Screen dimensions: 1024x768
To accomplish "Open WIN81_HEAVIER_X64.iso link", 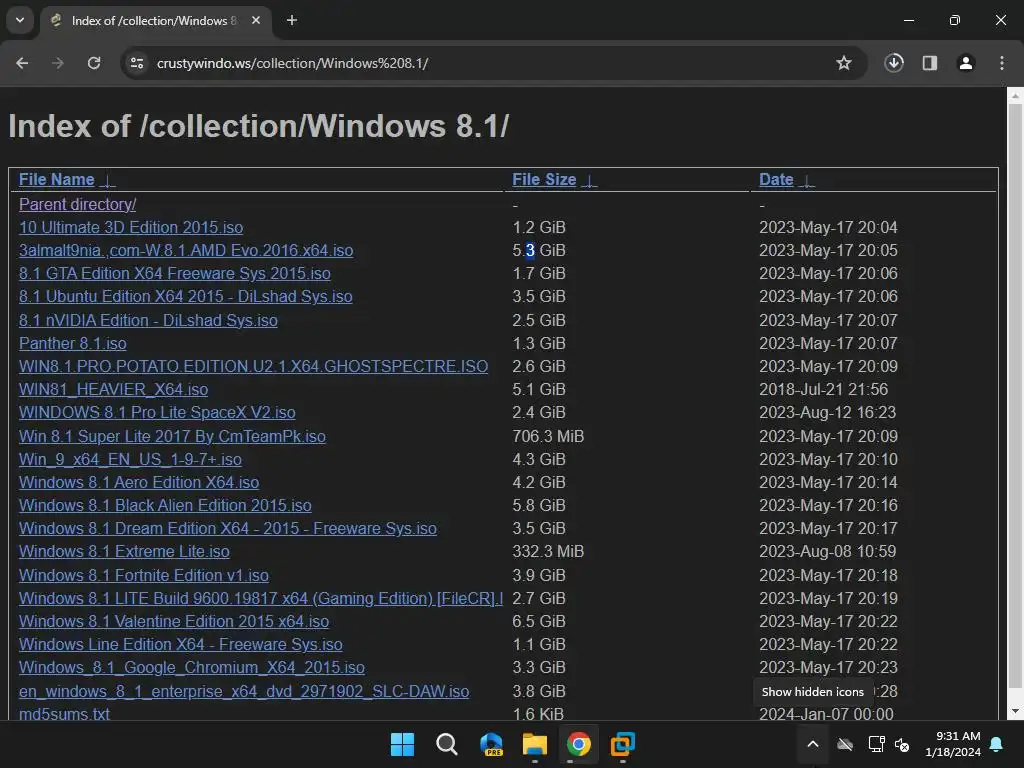I will [114, 389].
